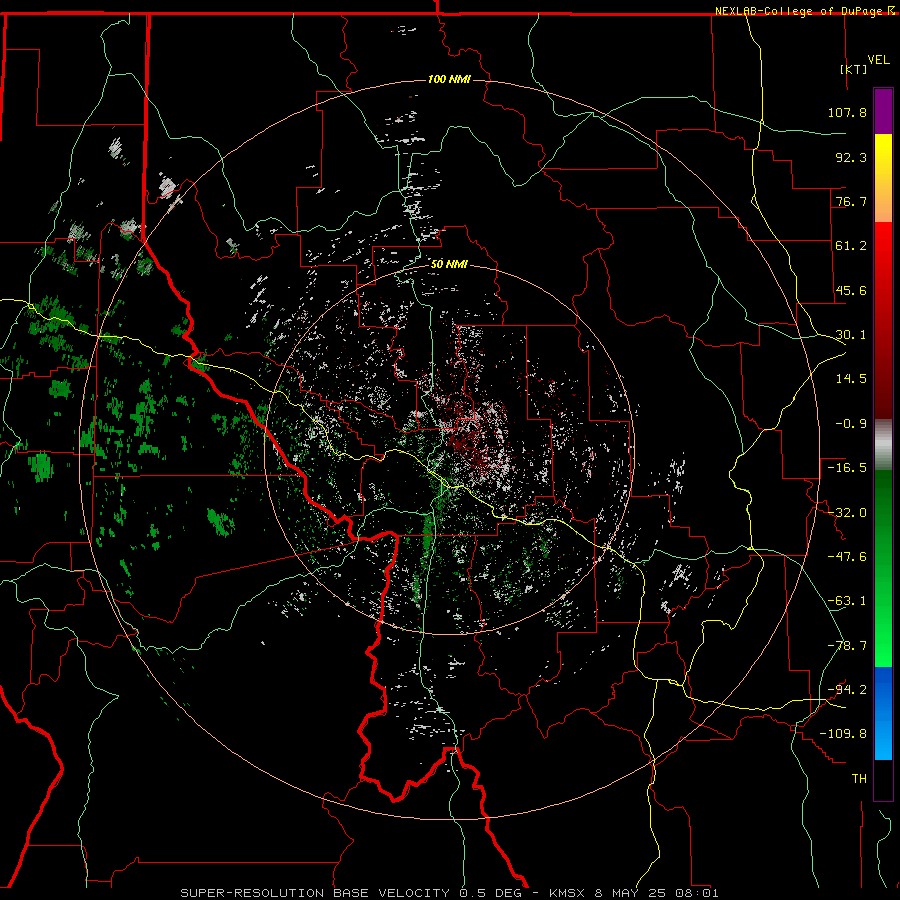Click the 50 NMI range ring label
The image size is (900, 900).
449,264
